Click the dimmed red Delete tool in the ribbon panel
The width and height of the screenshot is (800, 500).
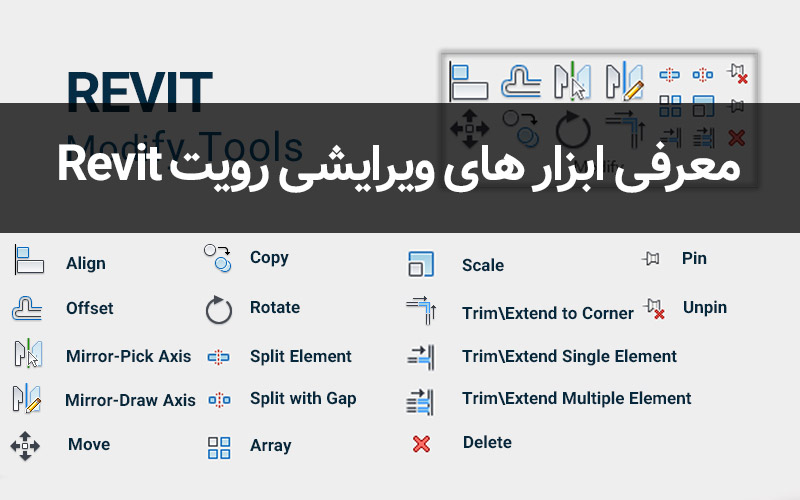pos(736,138)
